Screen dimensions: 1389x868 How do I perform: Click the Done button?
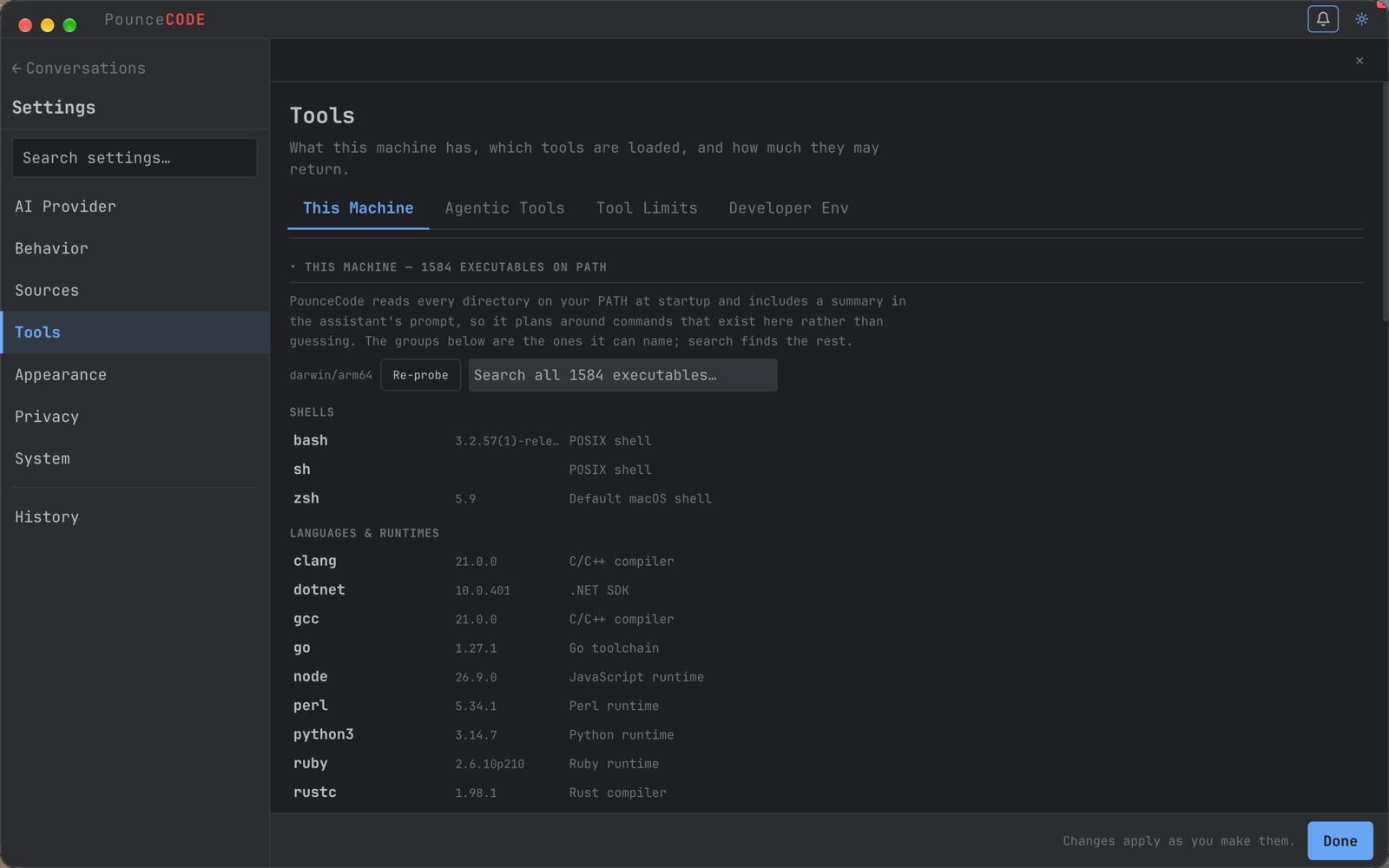coord(1340,841)
